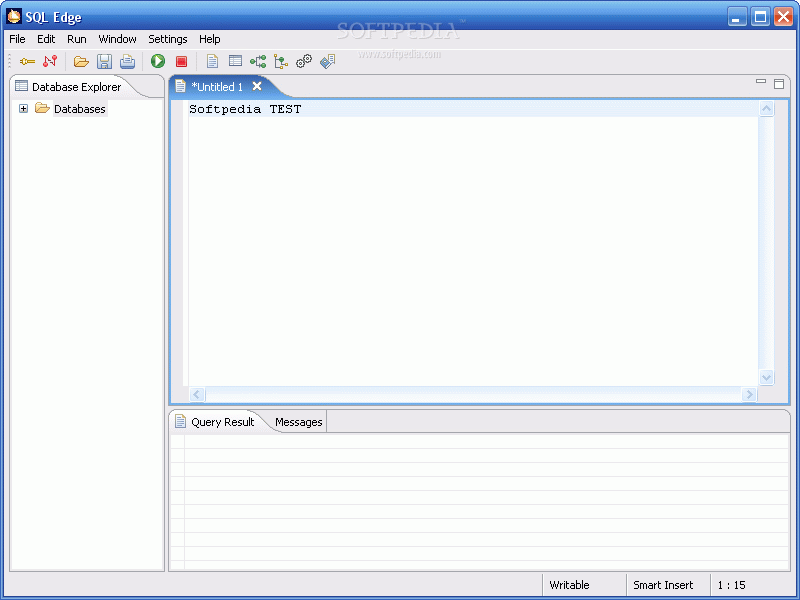Viewport: 800px width, 600px height.
Task: Minimize the editor pane
Action: [x=761, y=82]
